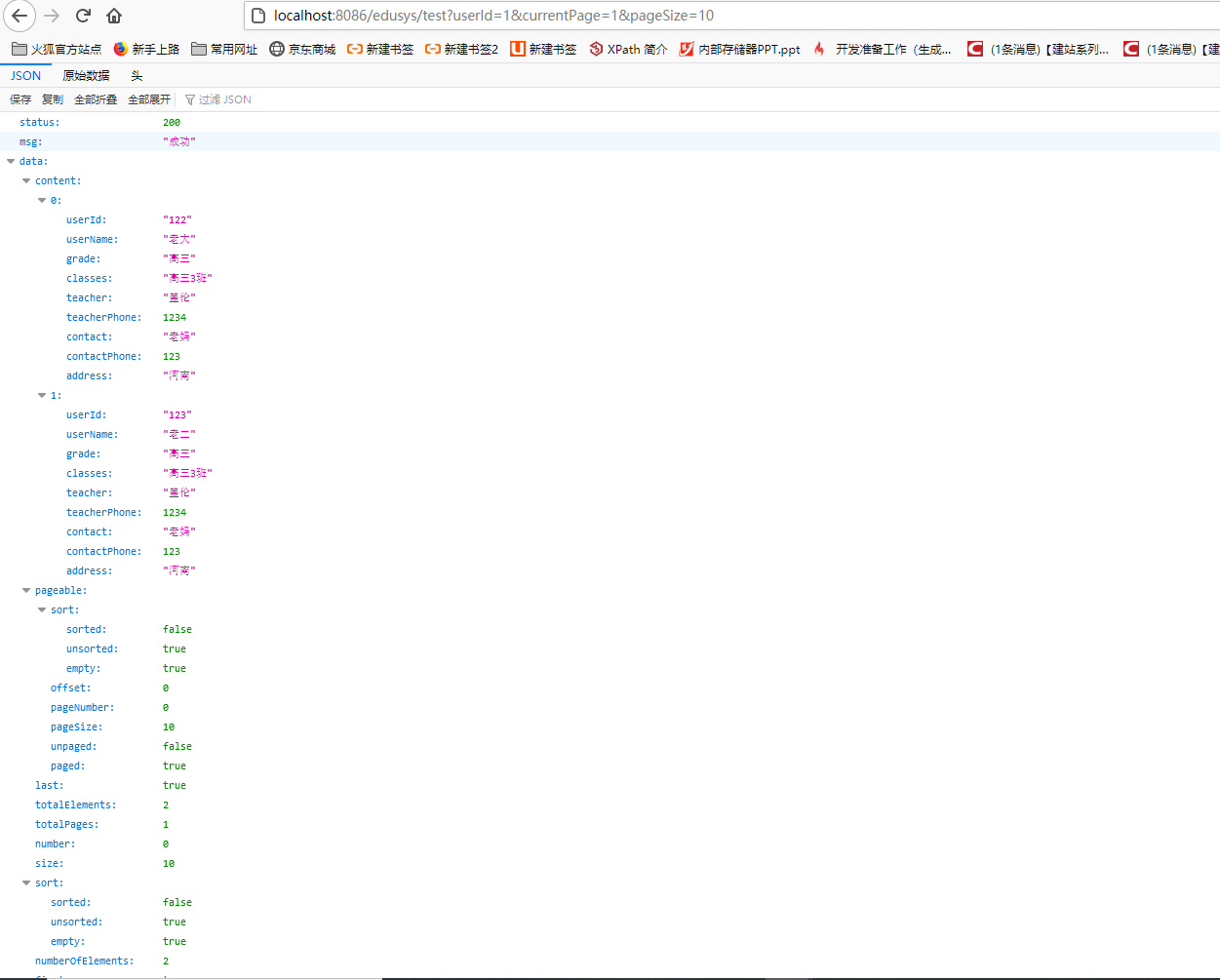
Task: Open the 开发准备工作 bookmark
Action: coord(882,49)
